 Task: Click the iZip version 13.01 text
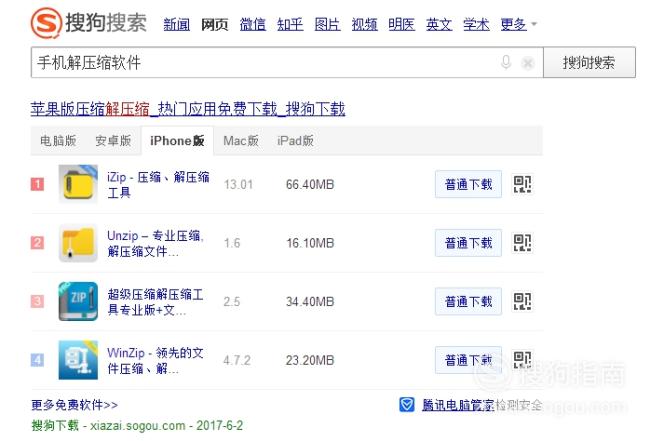[238, 184]
